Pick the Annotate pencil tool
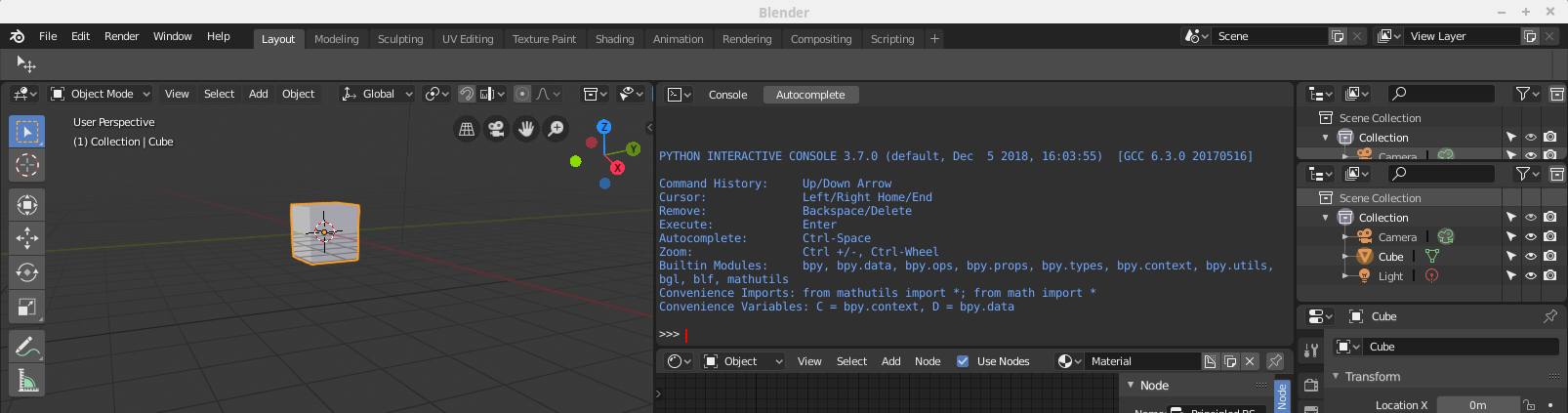 click(26, 347)
